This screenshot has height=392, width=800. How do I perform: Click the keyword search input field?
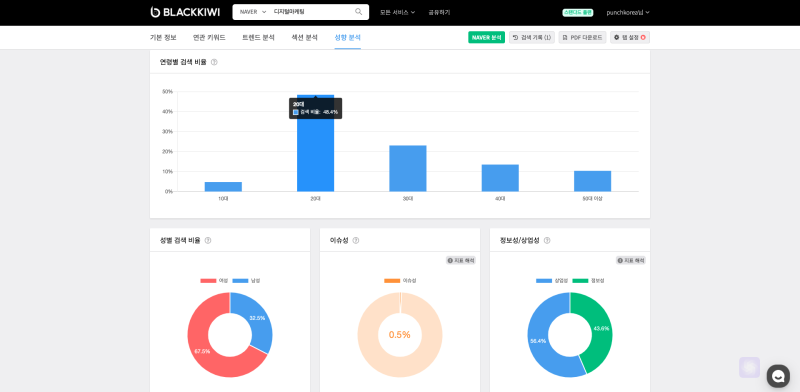311,12
